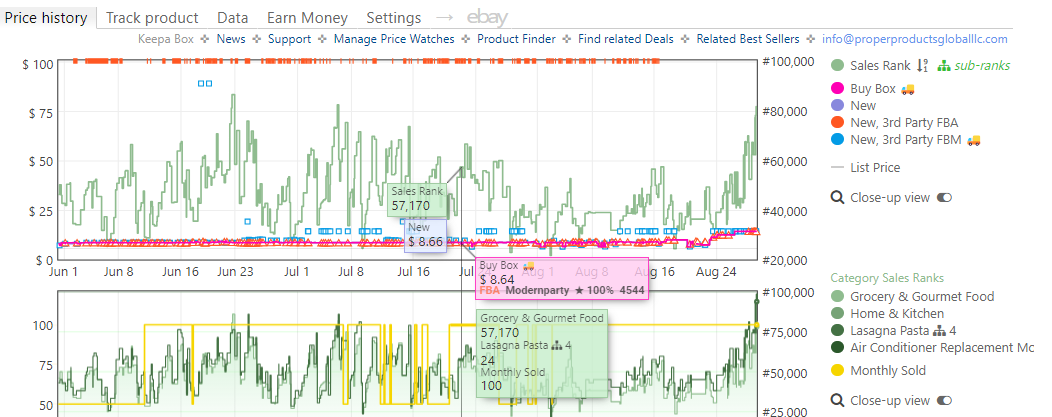
Task: Toggle the lower chart Close-up view switch
Action: pyautogui.click(x=944, y=400)
